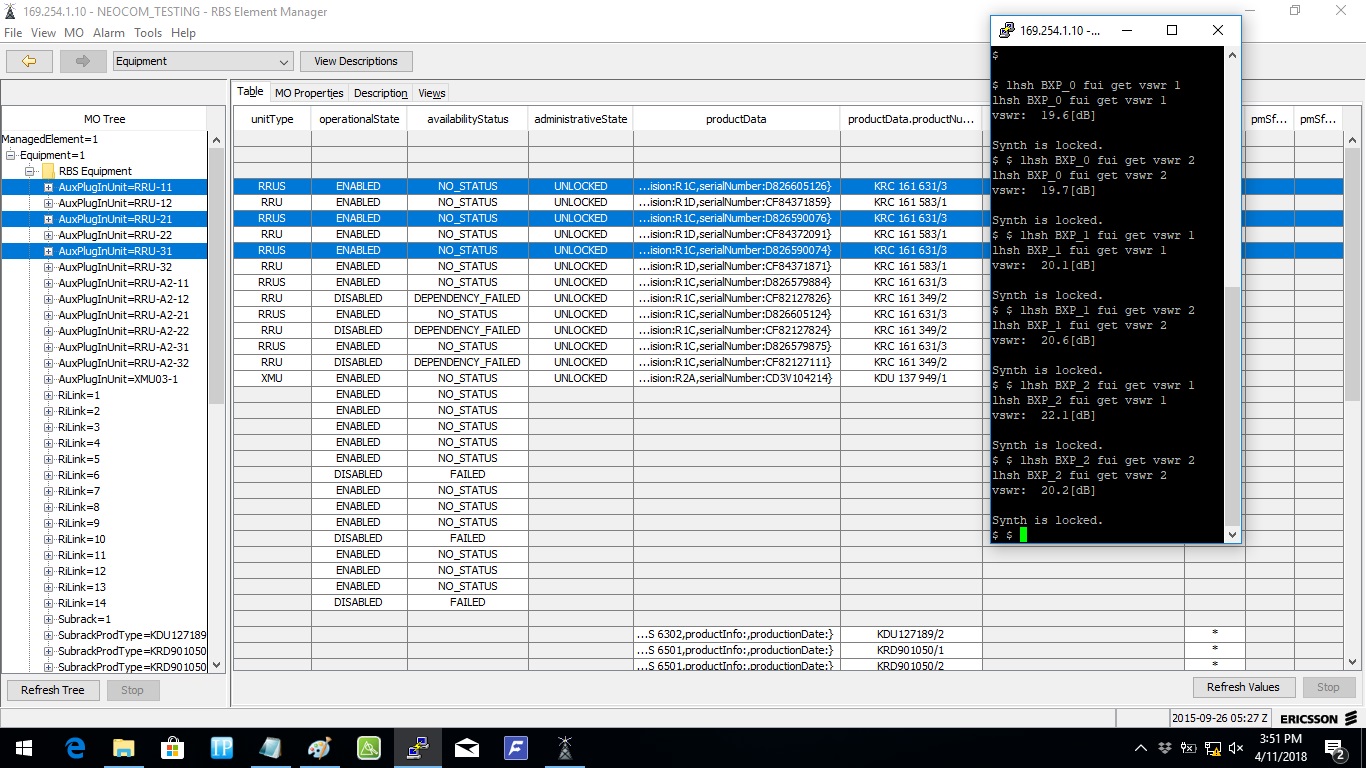Click the Refresh Values button
The image size is (1366, 768).
[1243, 687]
